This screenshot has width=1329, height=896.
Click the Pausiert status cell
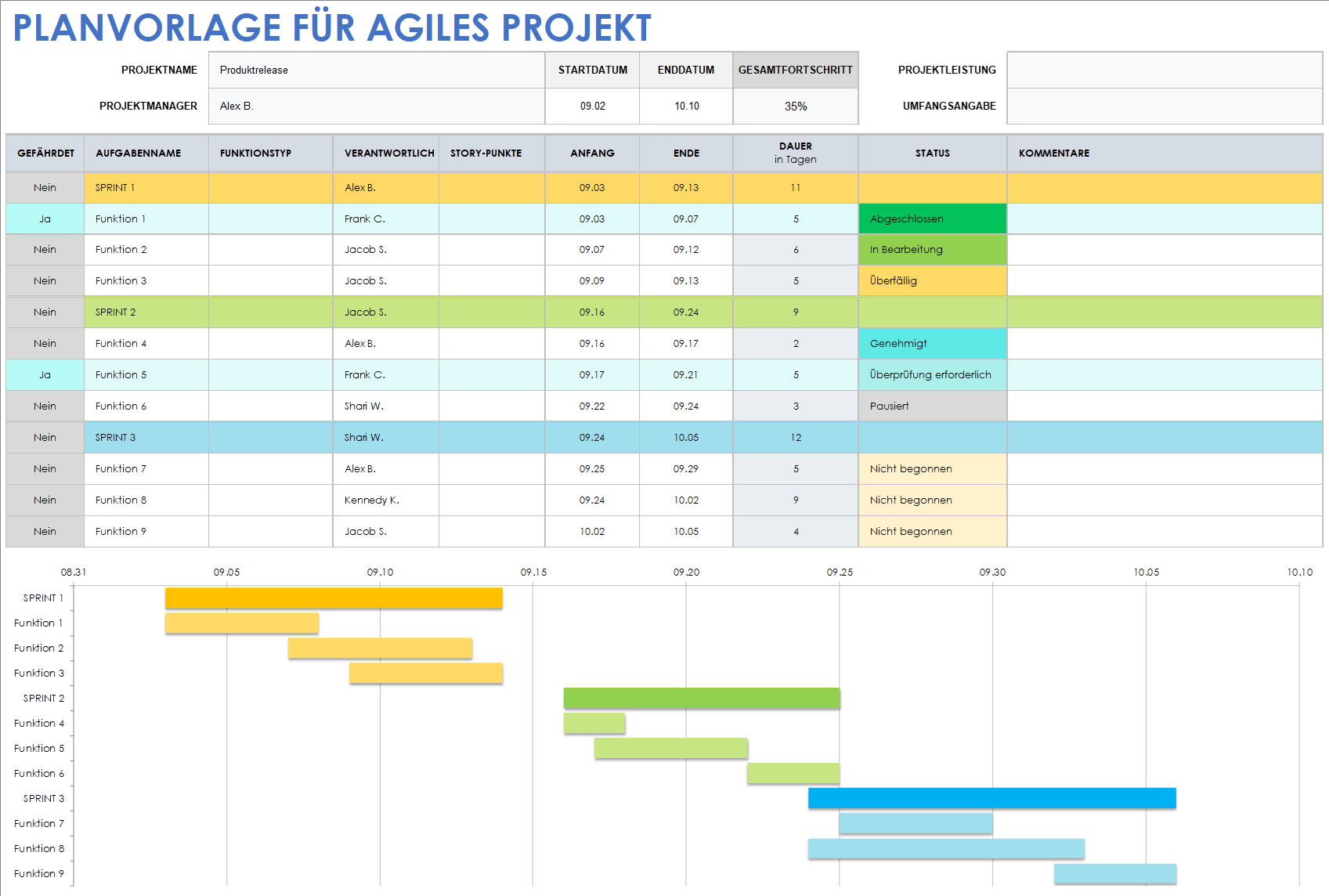tap(933, 406)
